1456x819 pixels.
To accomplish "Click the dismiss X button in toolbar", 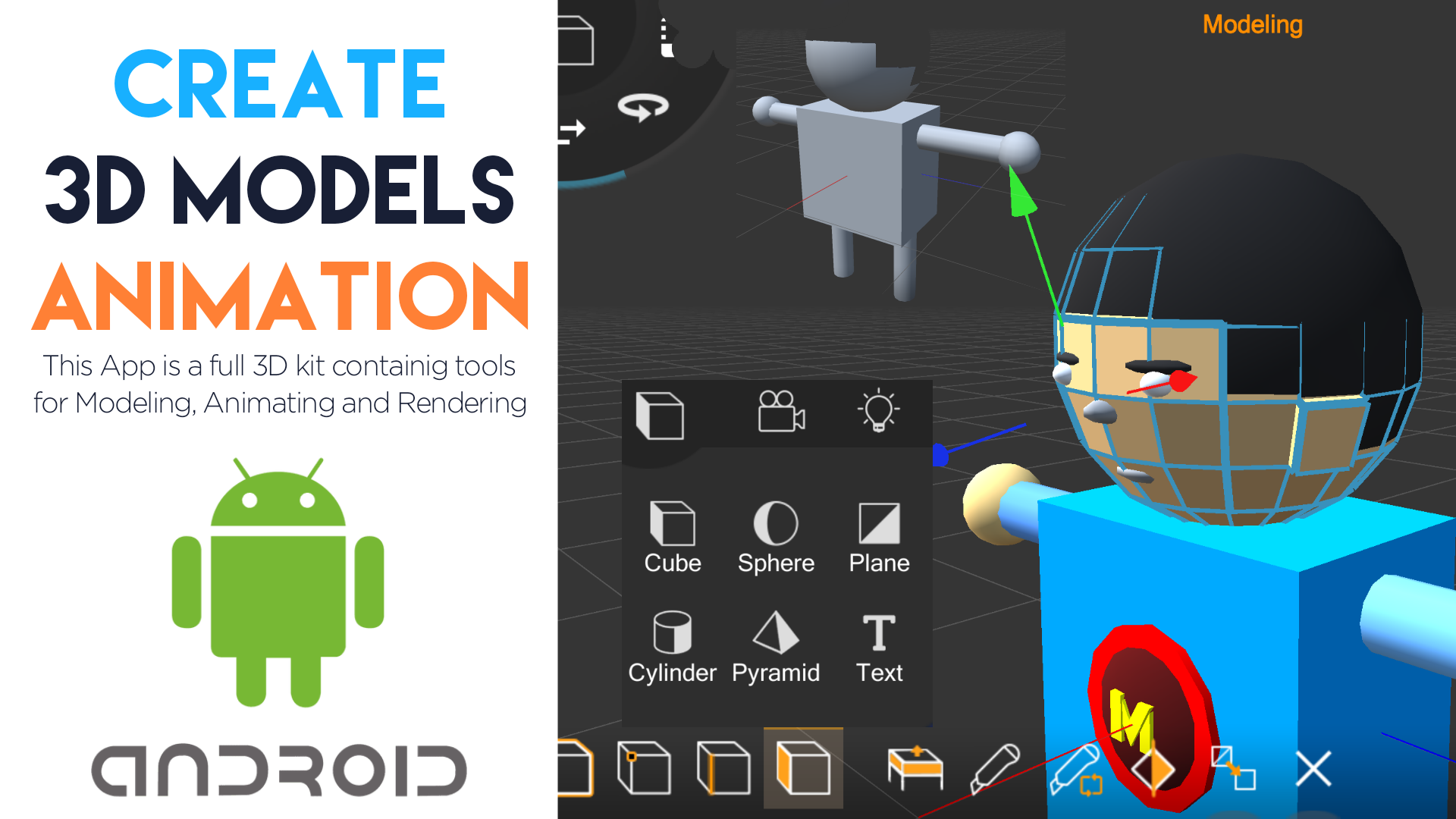I will tap(1316, 769).
